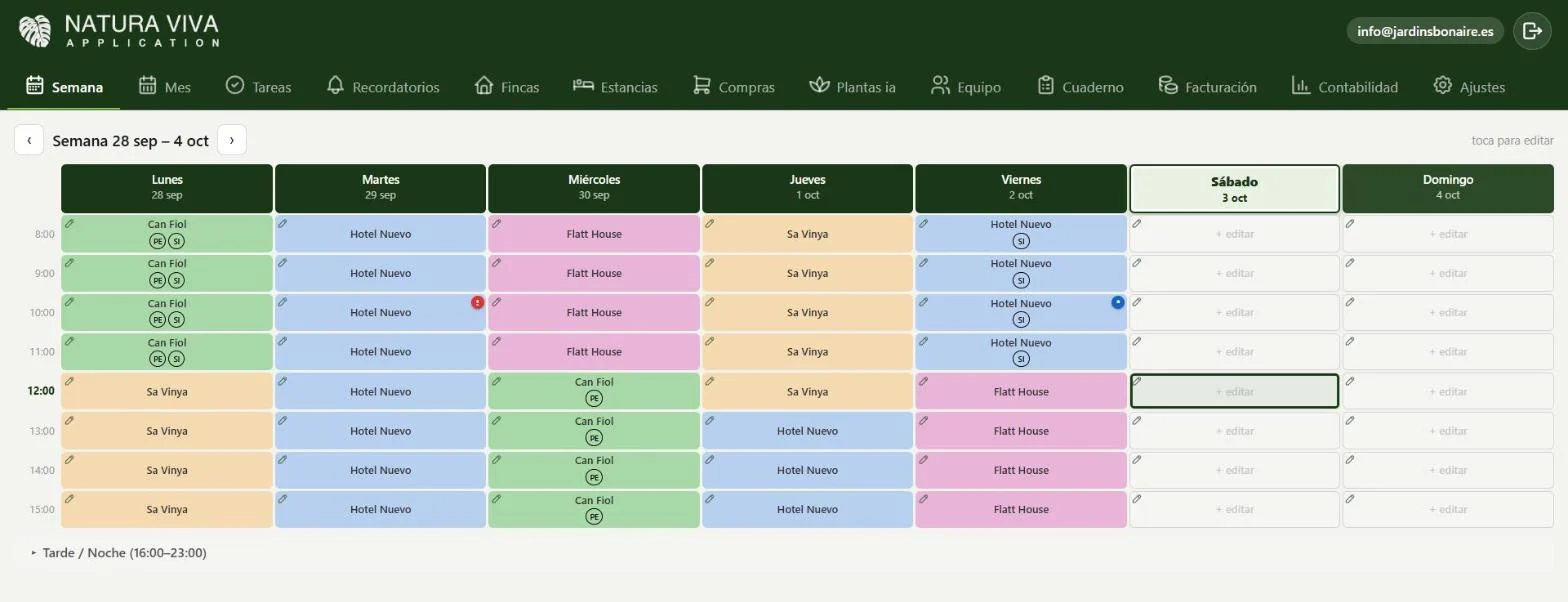The width and height of the screenshot is (1568, 602).
Task: Click the PE badge on Lunes 9:00
Action: tap(157, 280)
